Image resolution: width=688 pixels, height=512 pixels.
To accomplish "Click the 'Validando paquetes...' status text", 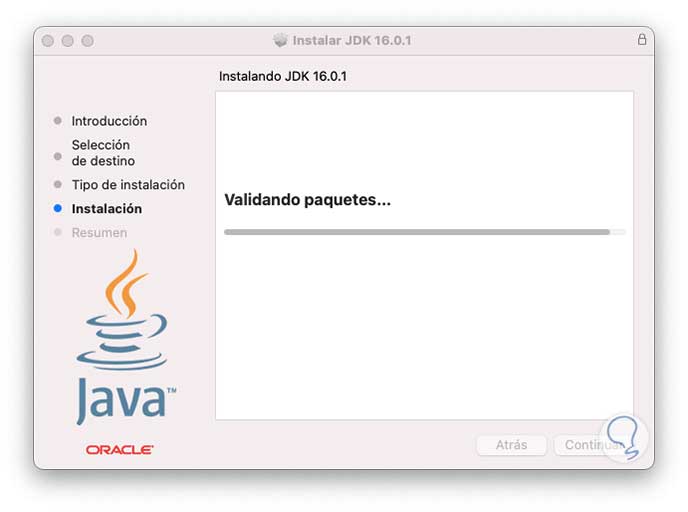I will (308, 200).
